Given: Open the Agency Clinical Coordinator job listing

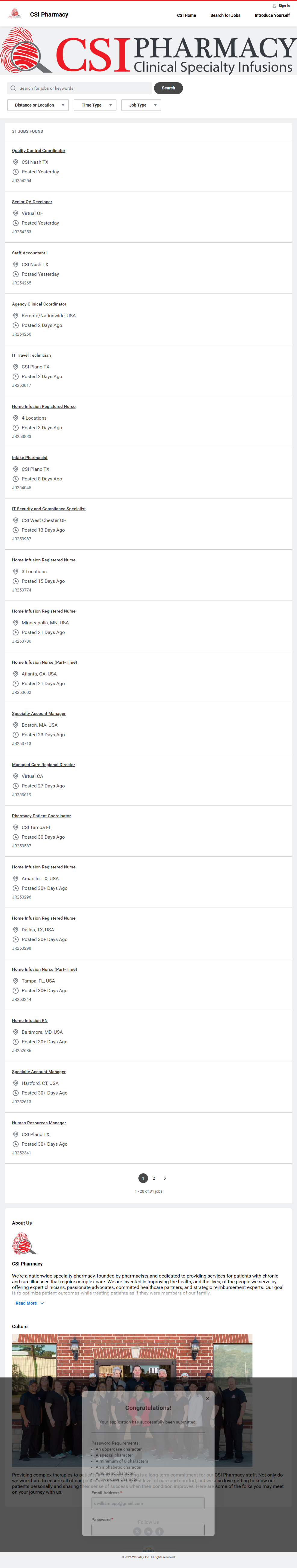Looking at the screenshot, I should point(39,304).
